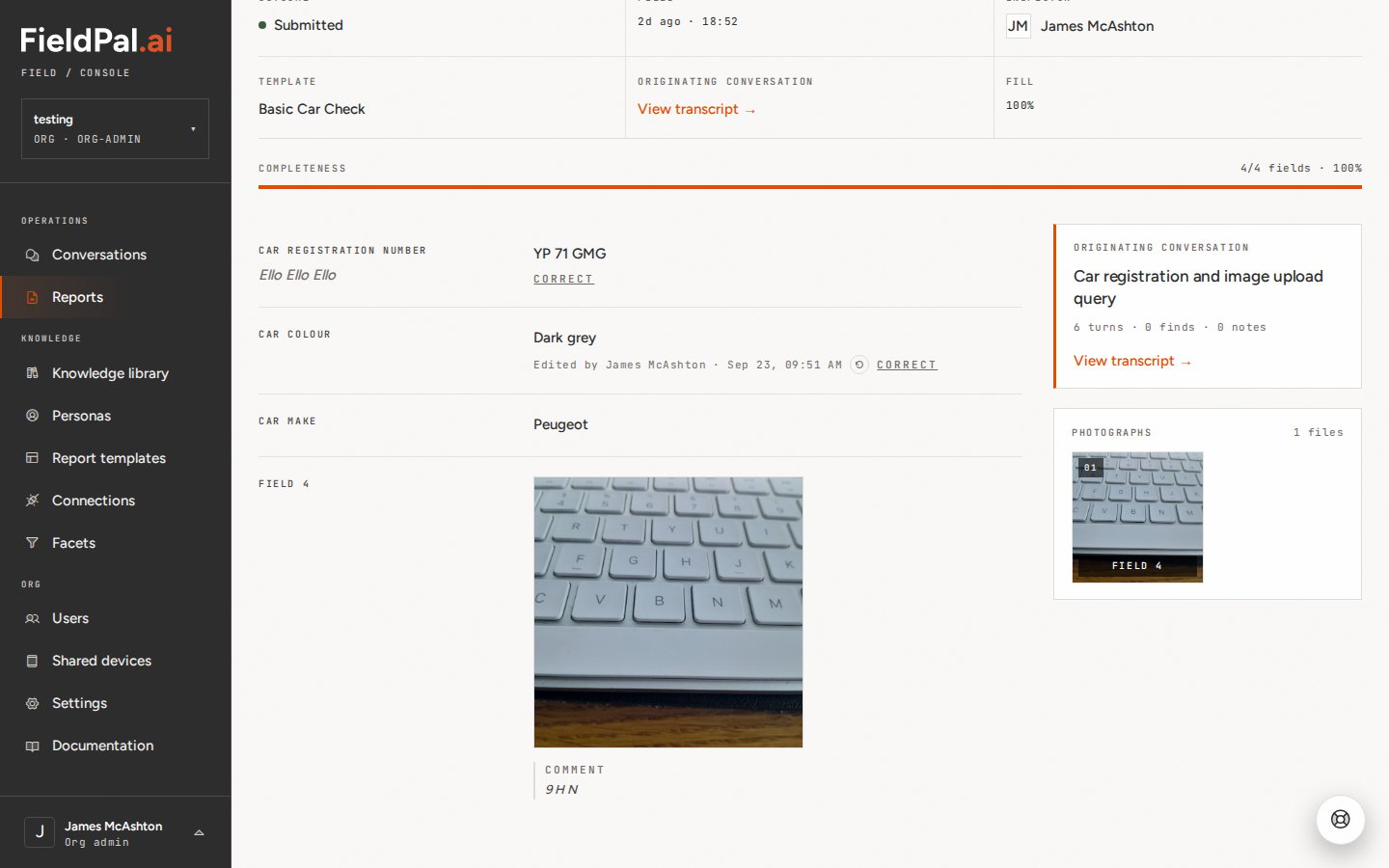Image resolution: width=1389 pixels, height=868 pixels.
Task: Click the Submitted status text
Action: click(x=309, y=25)
